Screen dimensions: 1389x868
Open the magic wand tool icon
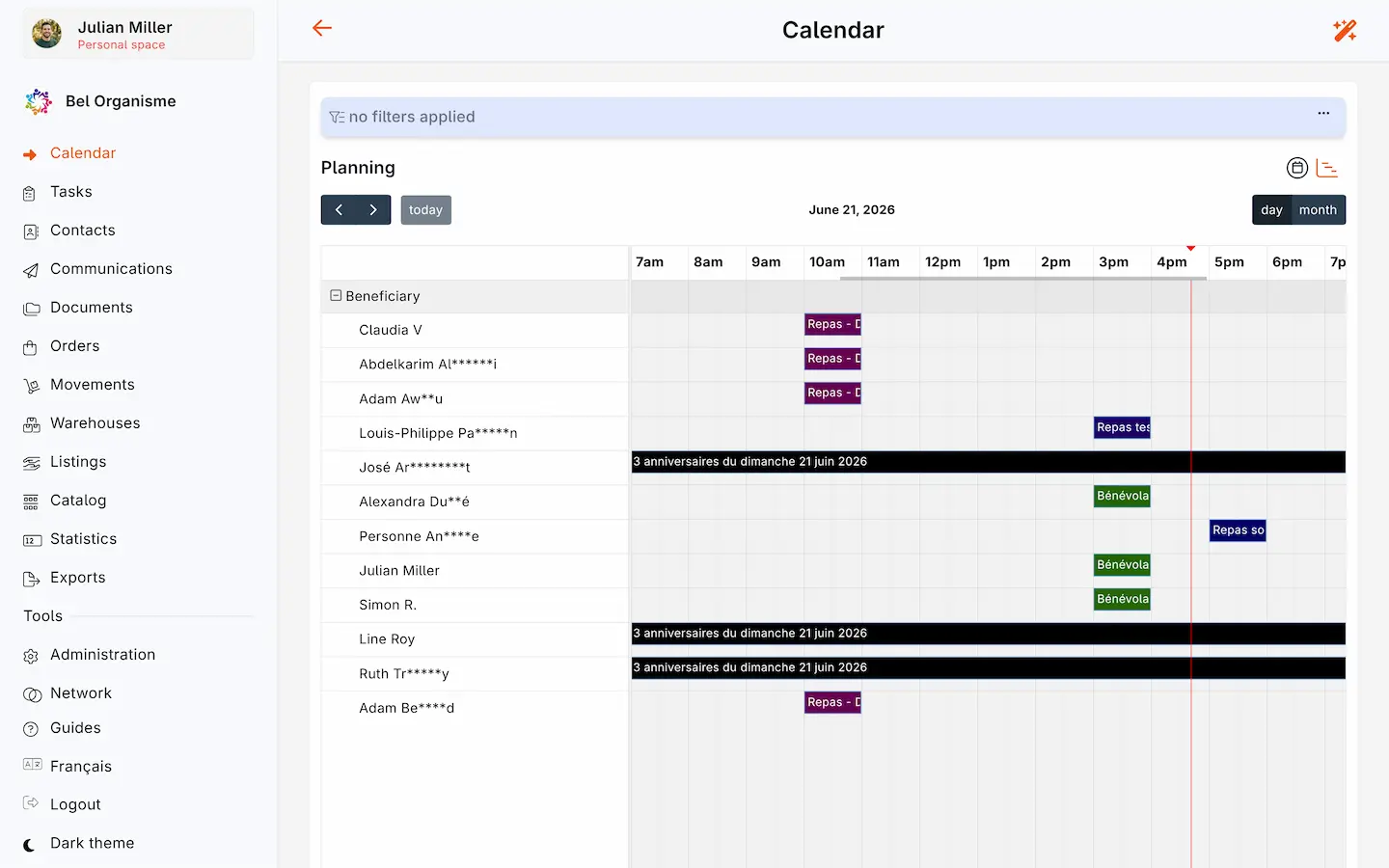pos(1345,30)
